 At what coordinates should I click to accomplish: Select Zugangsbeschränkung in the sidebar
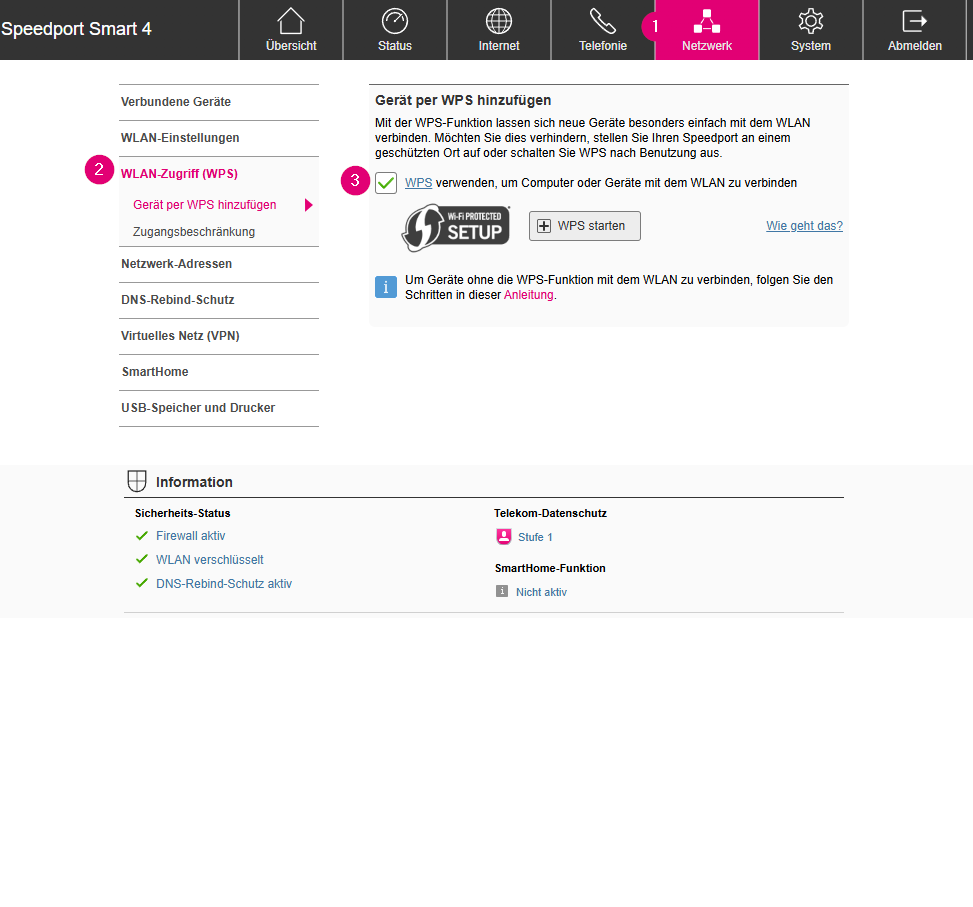(194, 232)
